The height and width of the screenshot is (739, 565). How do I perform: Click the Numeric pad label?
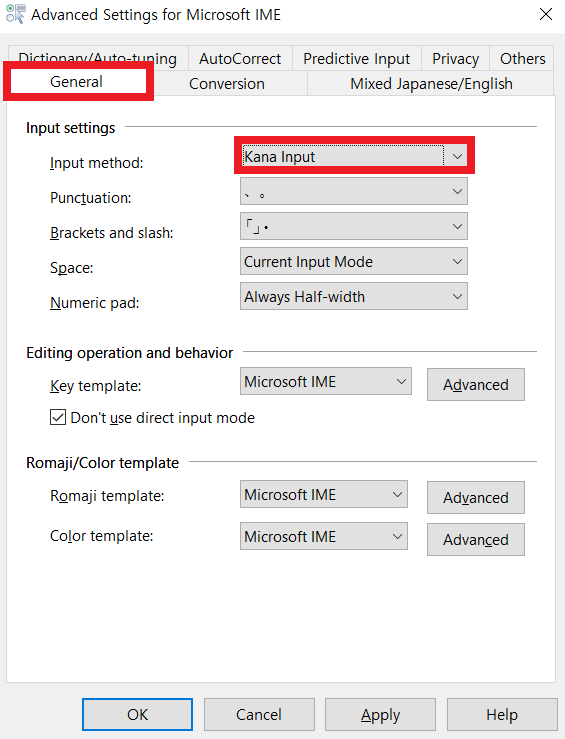pos(95,303)
